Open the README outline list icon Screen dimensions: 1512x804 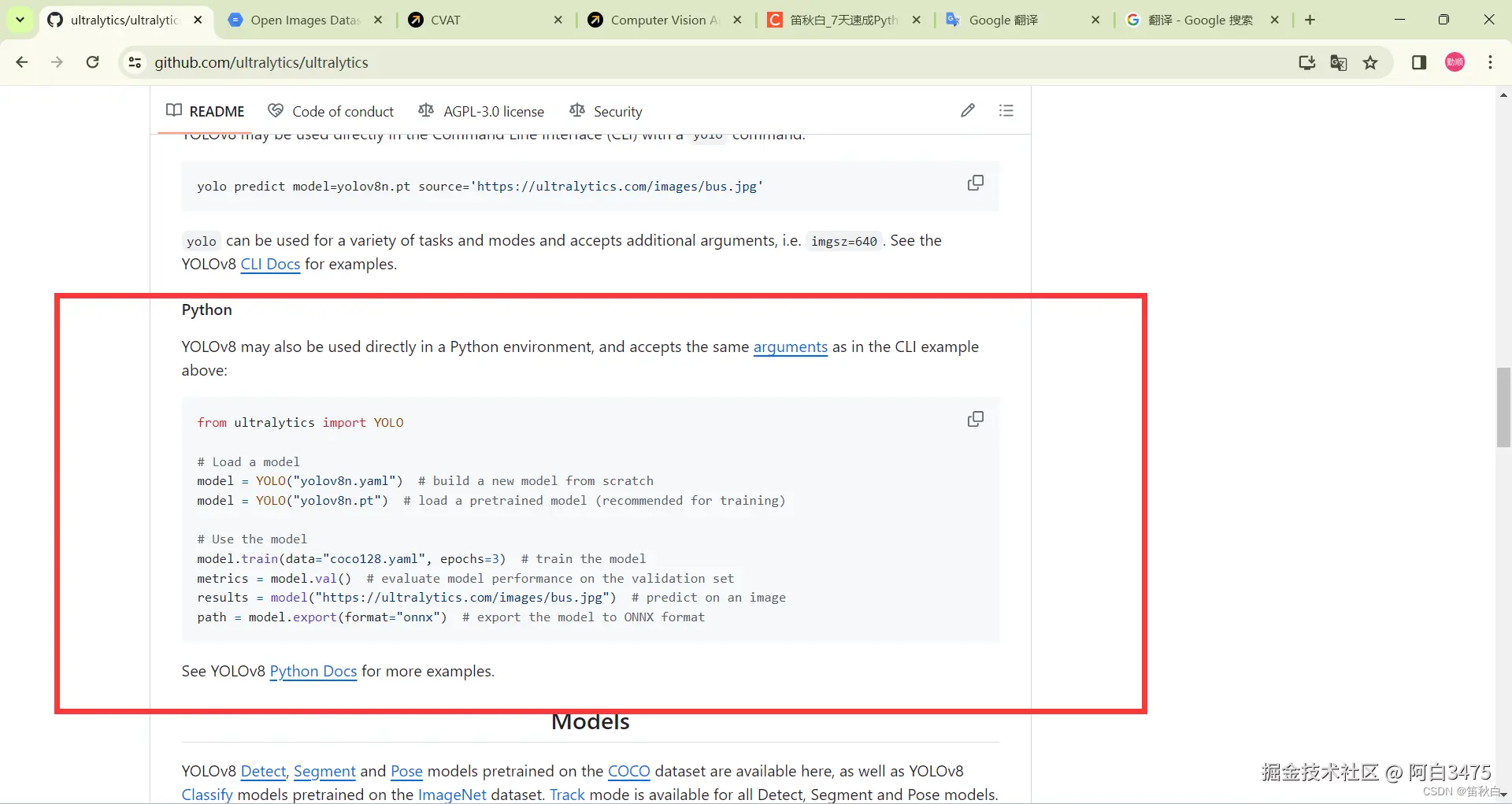tap(1006, 110)
